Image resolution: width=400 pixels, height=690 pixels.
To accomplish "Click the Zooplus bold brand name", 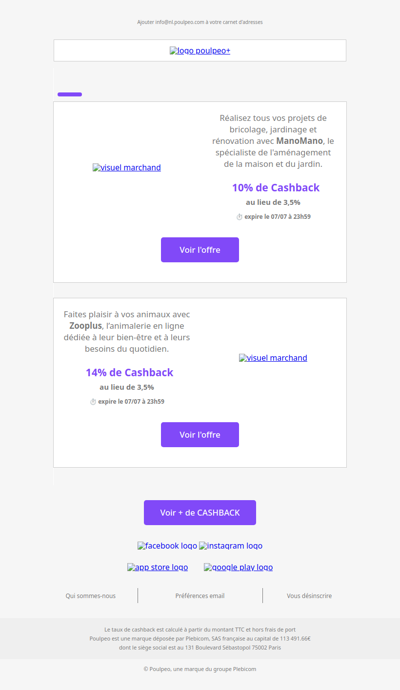I will click(x=85, y=326).
